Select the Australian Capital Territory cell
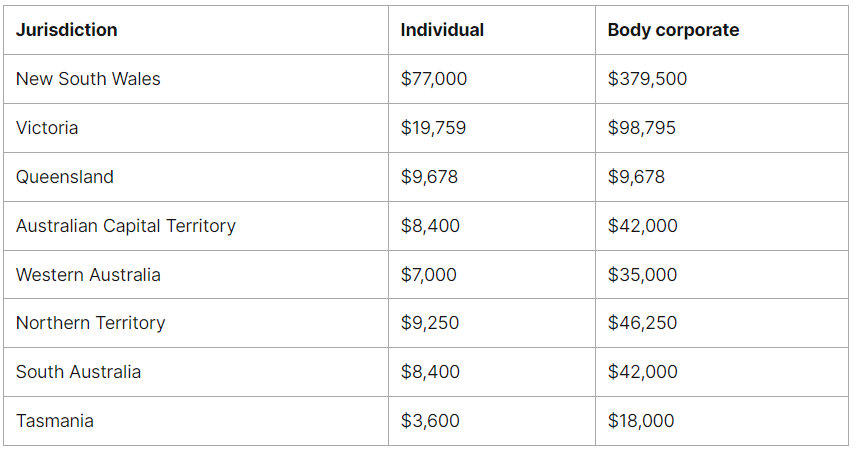Viewport: 856px width, 451px height. (126, 226)
